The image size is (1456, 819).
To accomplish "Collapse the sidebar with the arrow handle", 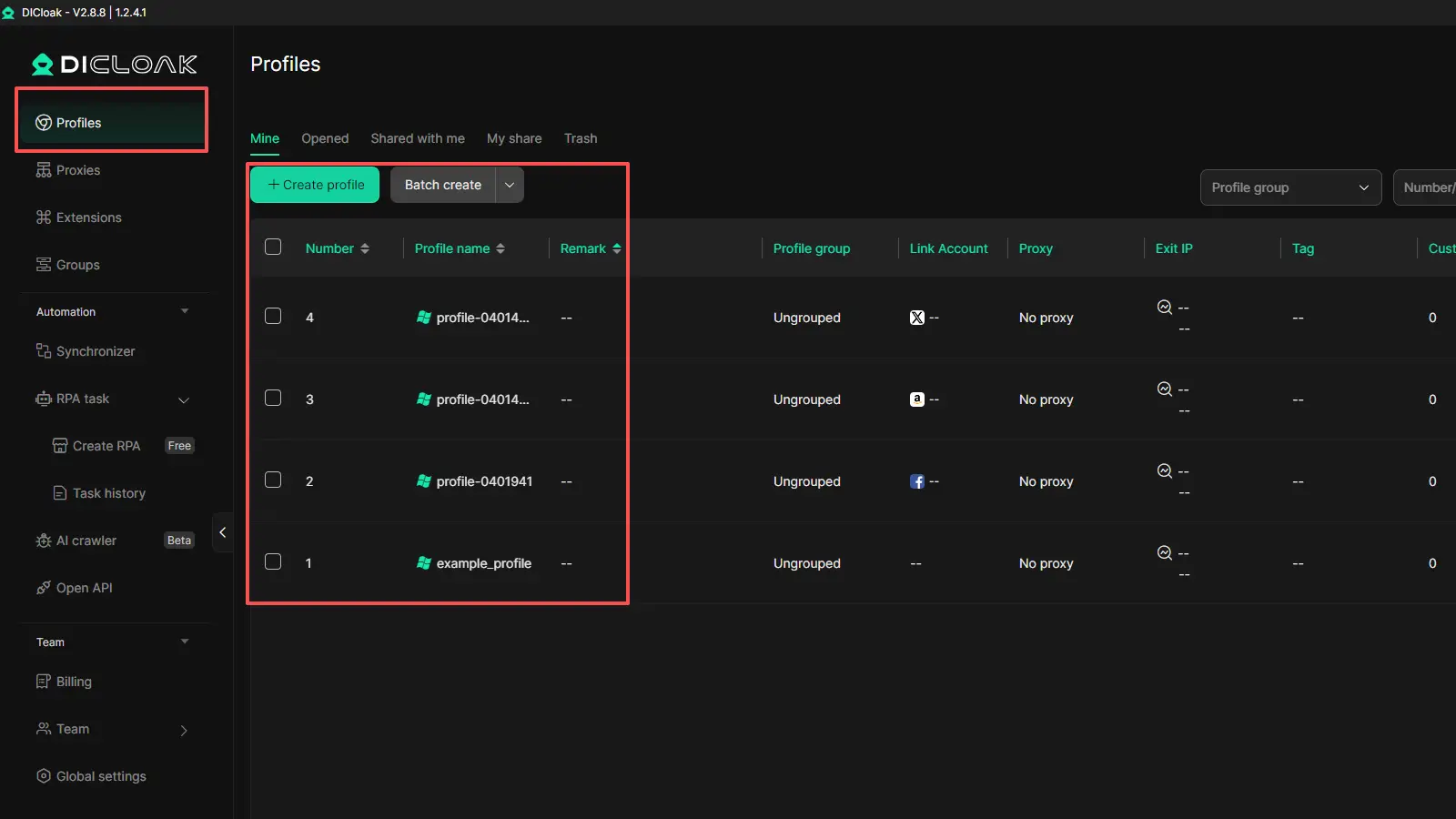I will click(222, 532).
